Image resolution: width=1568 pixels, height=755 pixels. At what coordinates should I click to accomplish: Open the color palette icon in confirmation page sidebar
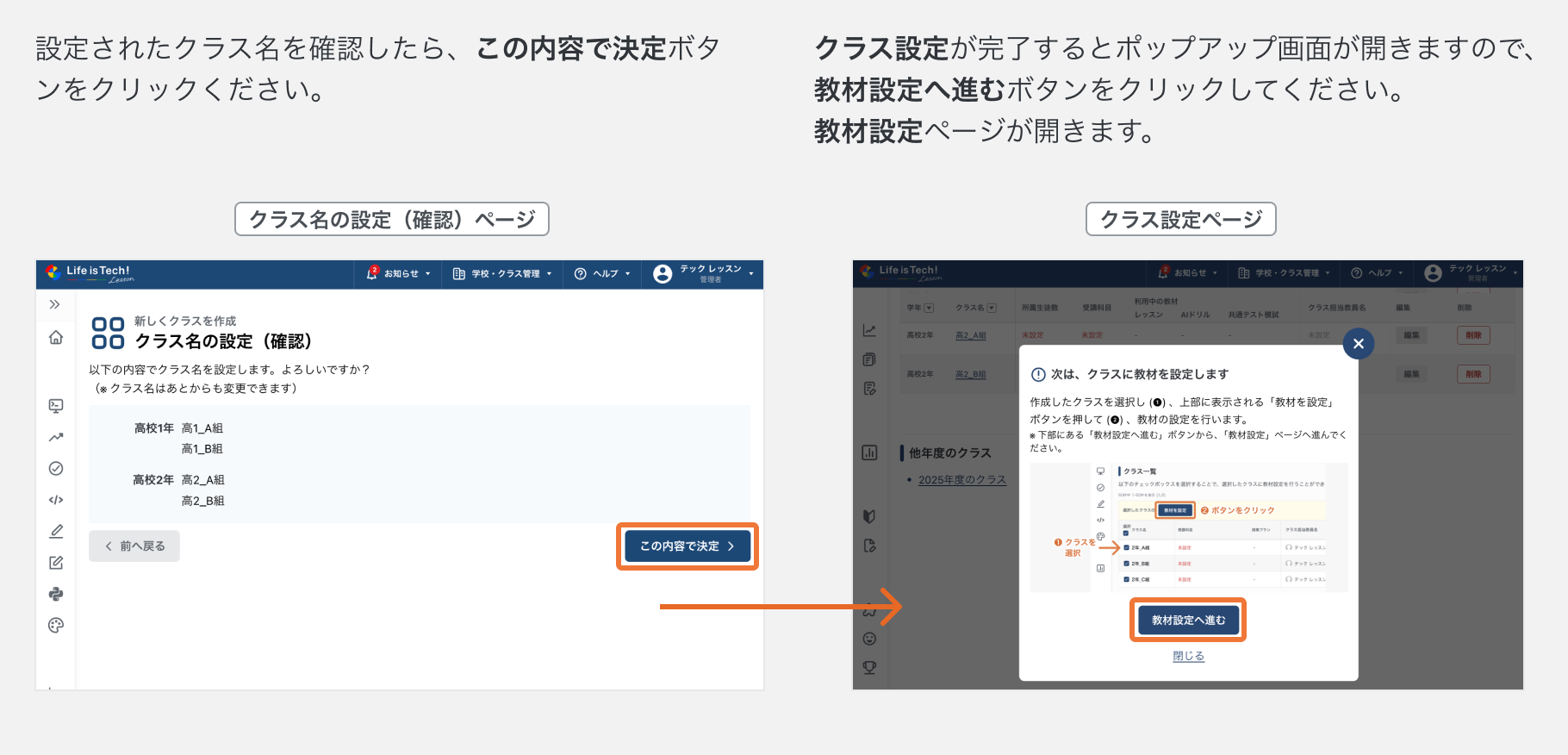56,626
